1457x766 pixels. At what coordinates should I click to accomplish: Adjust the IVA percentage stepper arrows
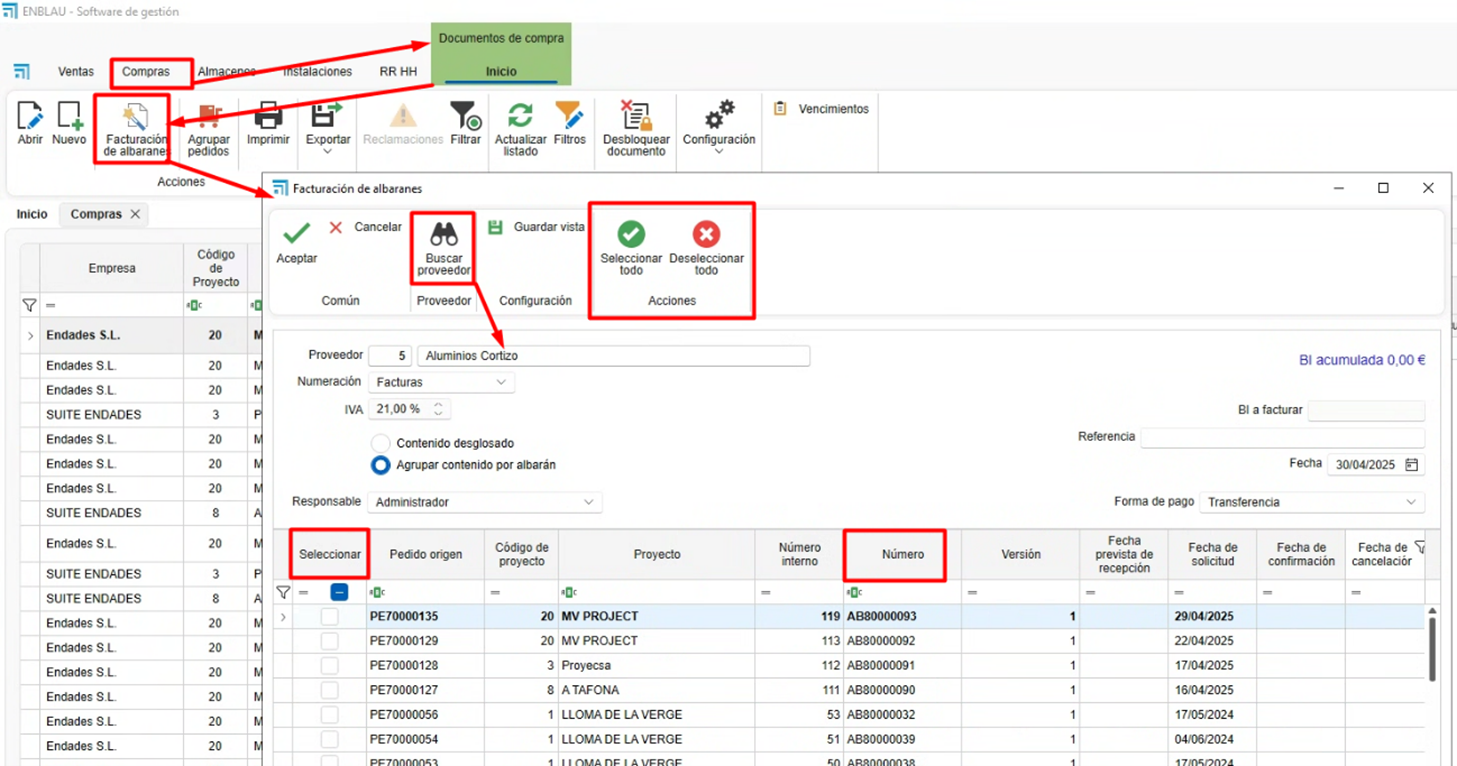(x=438, y=409)
